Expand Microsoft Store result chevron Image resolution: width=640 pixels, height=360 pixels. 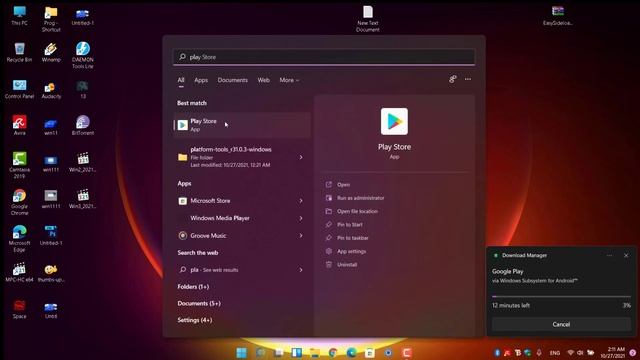point(301,201)
